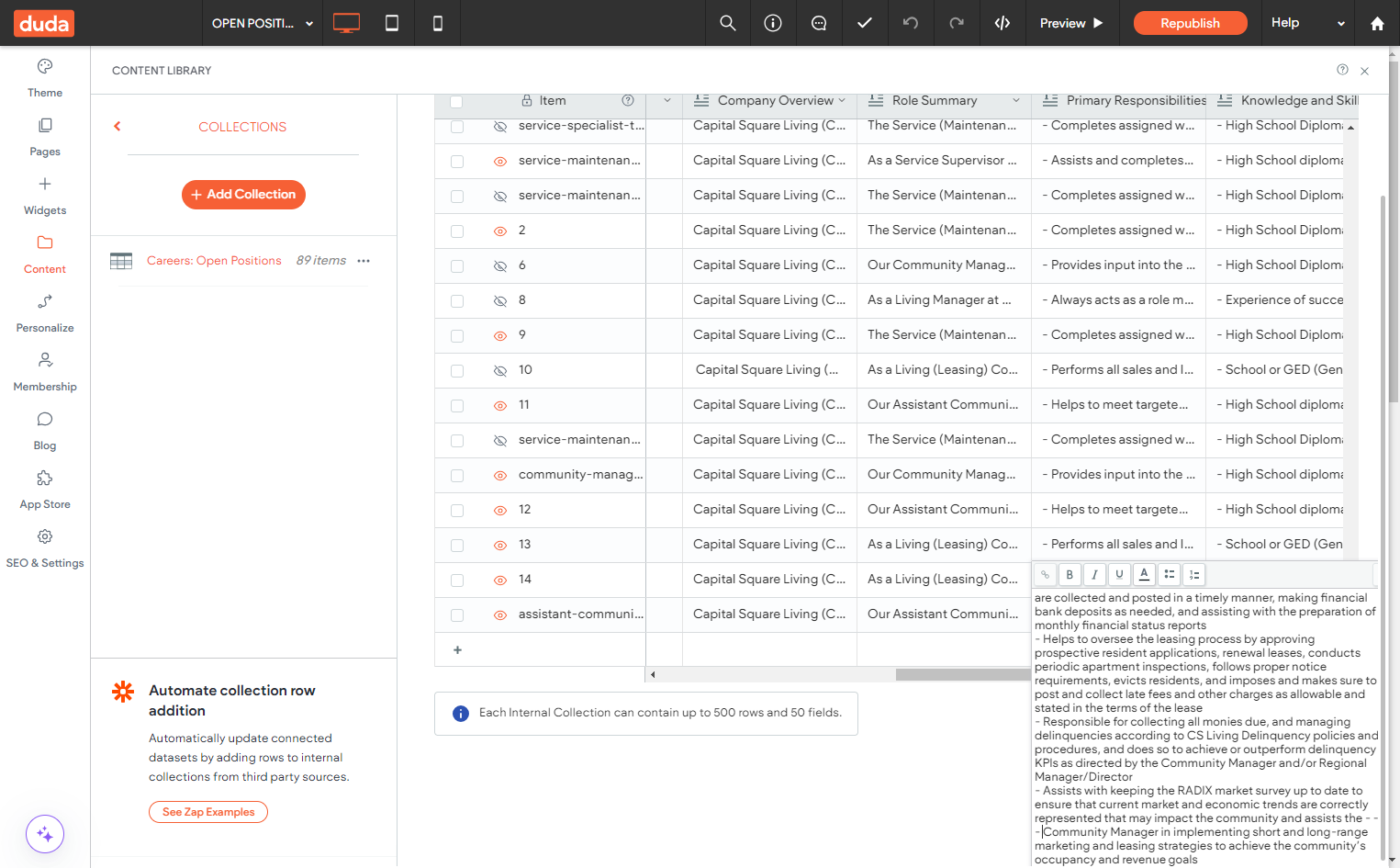Open more options for Careers: Open Positions
The width and height of the screenshot is (1400, 868).
click(x=364, y=261)
